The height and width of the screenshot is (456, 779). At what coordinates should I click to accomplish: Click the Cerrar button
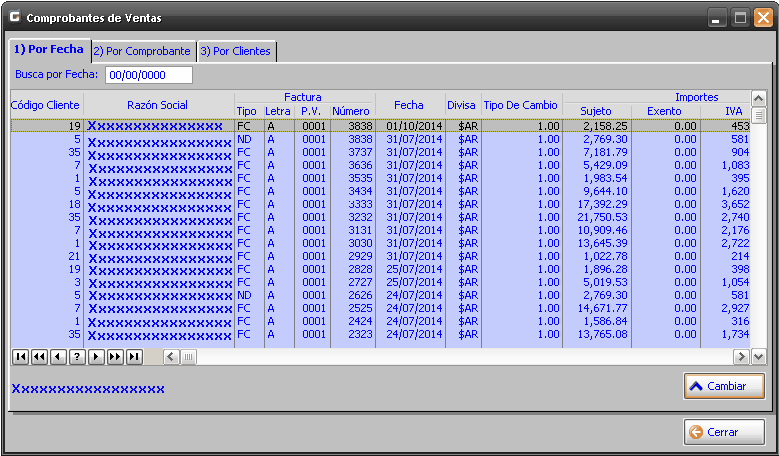[x=724, y=432]
